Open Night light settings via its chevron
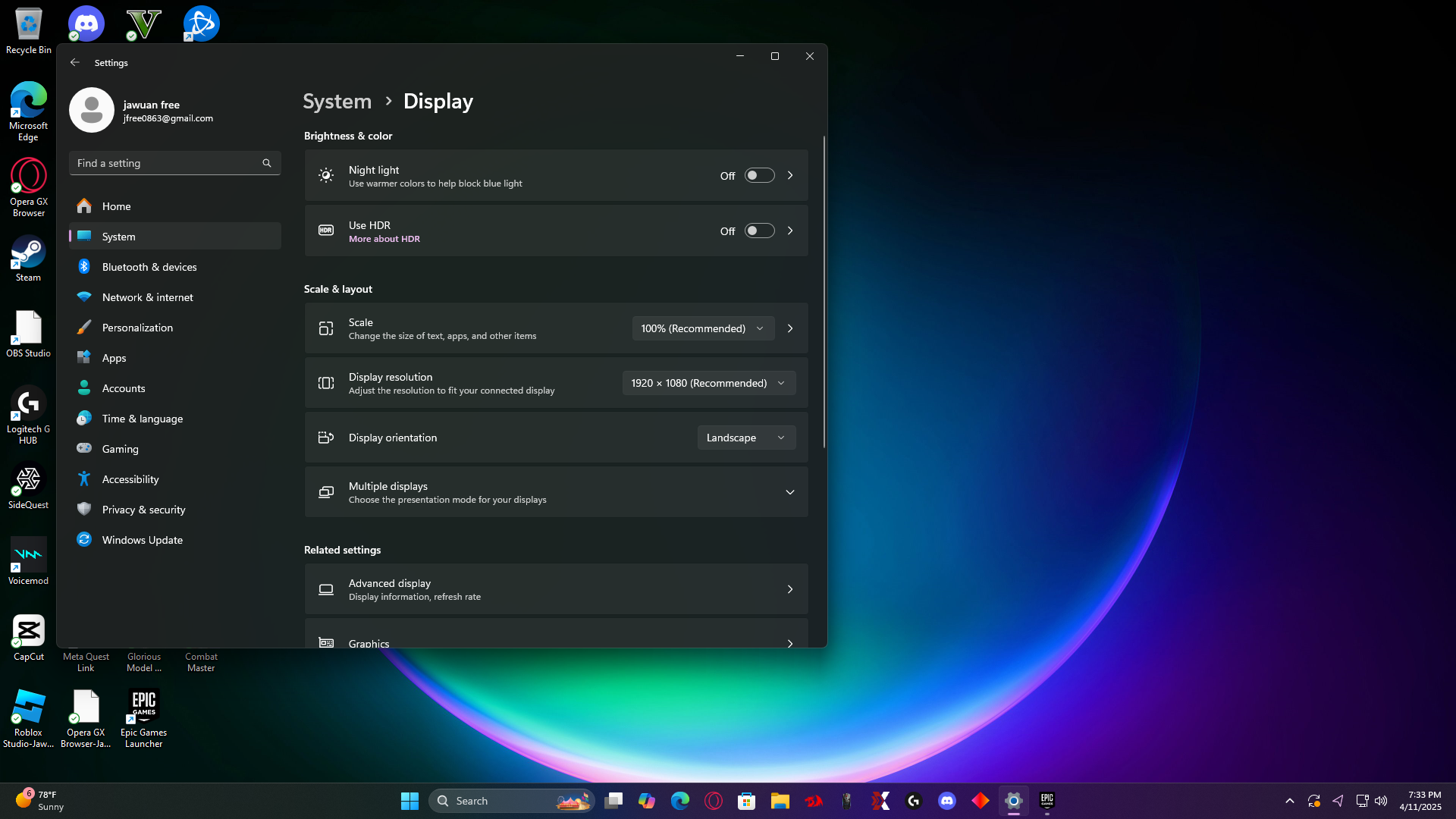Screen dimensions: 1456x819 [x=790, y=175]
